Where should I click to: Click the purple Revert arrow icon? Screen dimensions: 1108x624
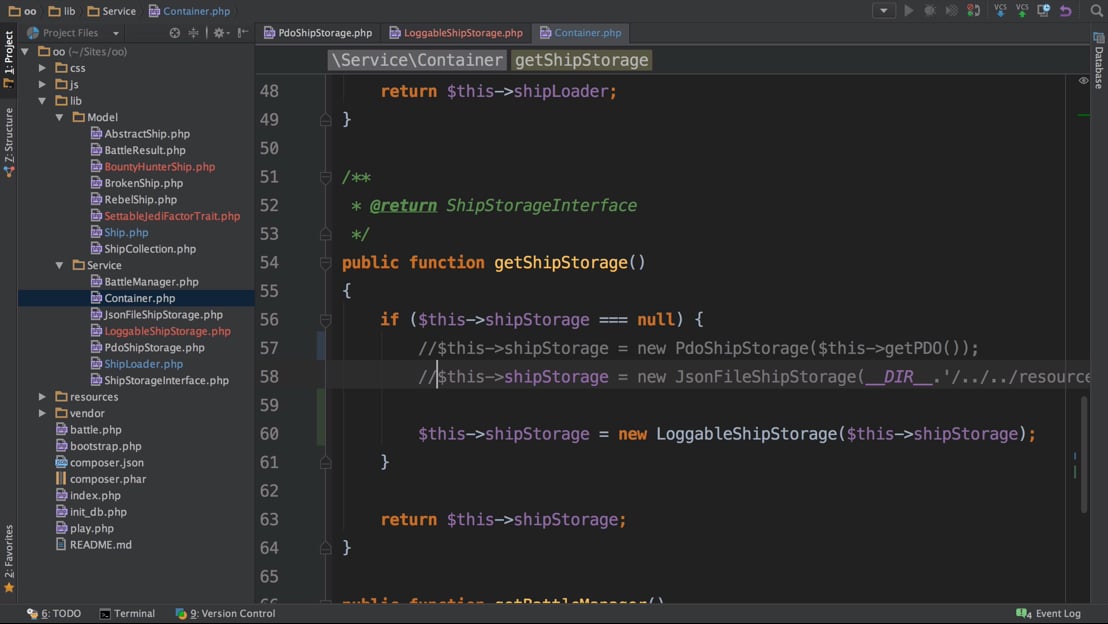(1066, 11)
